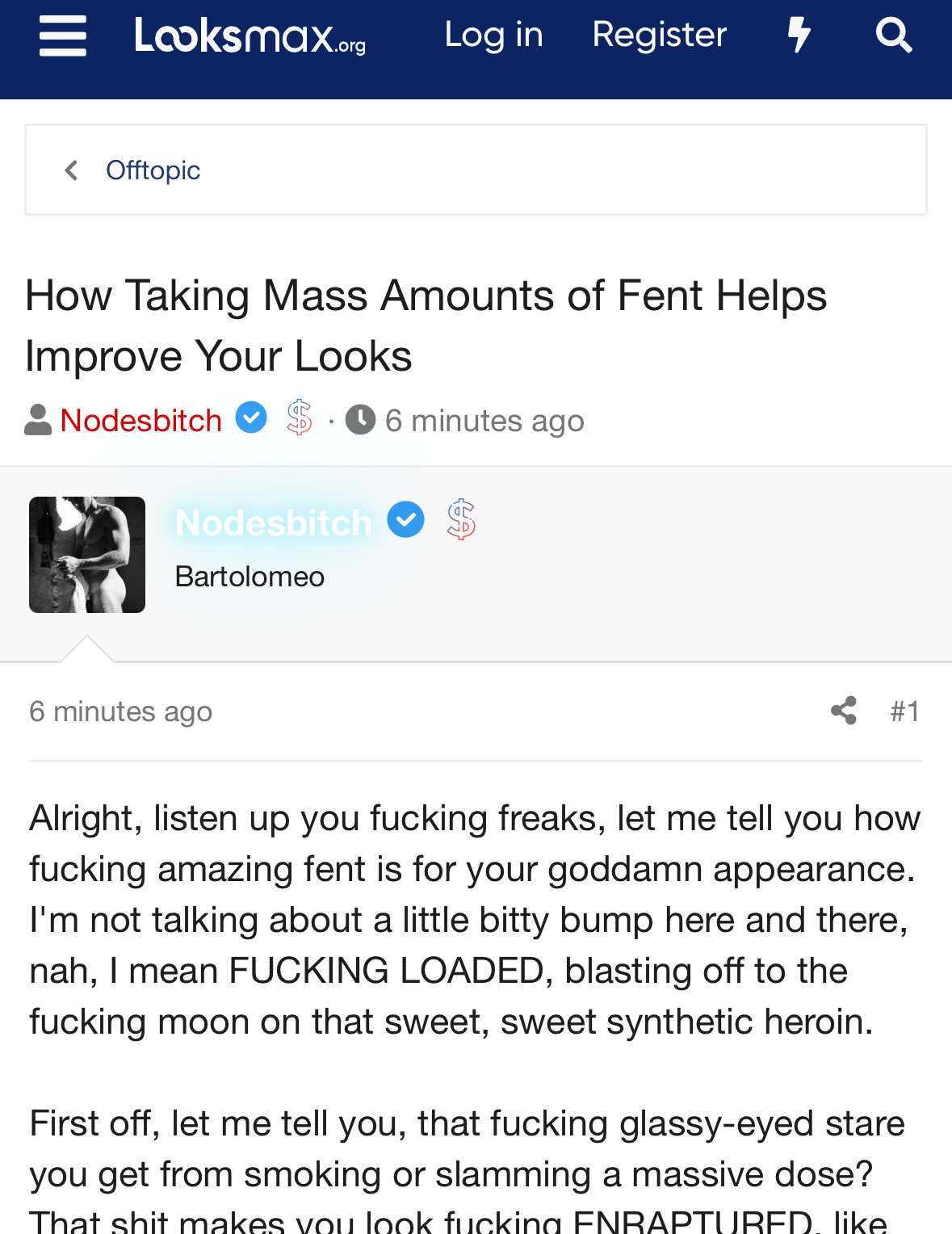
Task: Open the search magnifier icon
Action: 893,36
